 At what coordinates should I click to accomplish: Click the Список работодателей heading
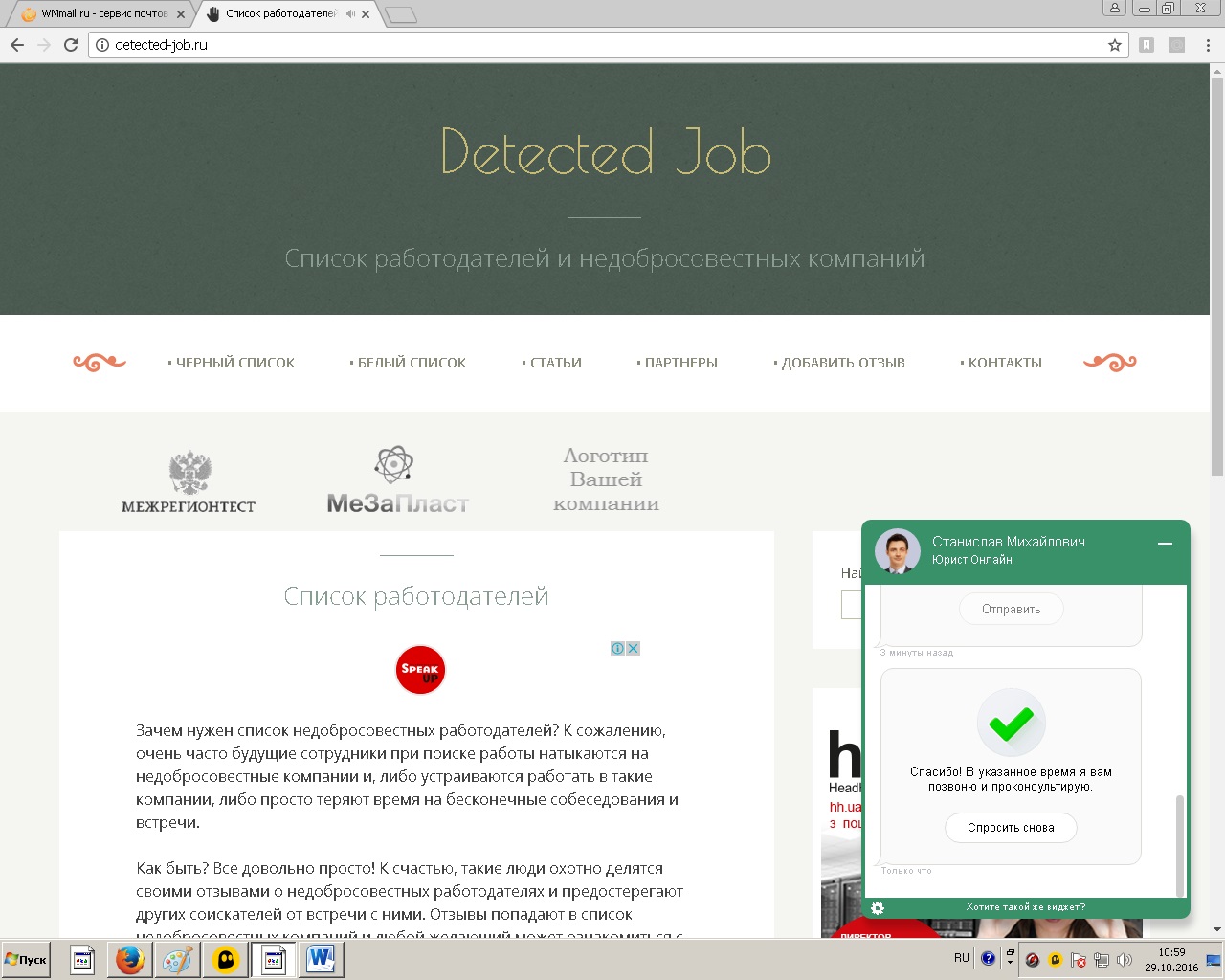(x=416, y=596)
